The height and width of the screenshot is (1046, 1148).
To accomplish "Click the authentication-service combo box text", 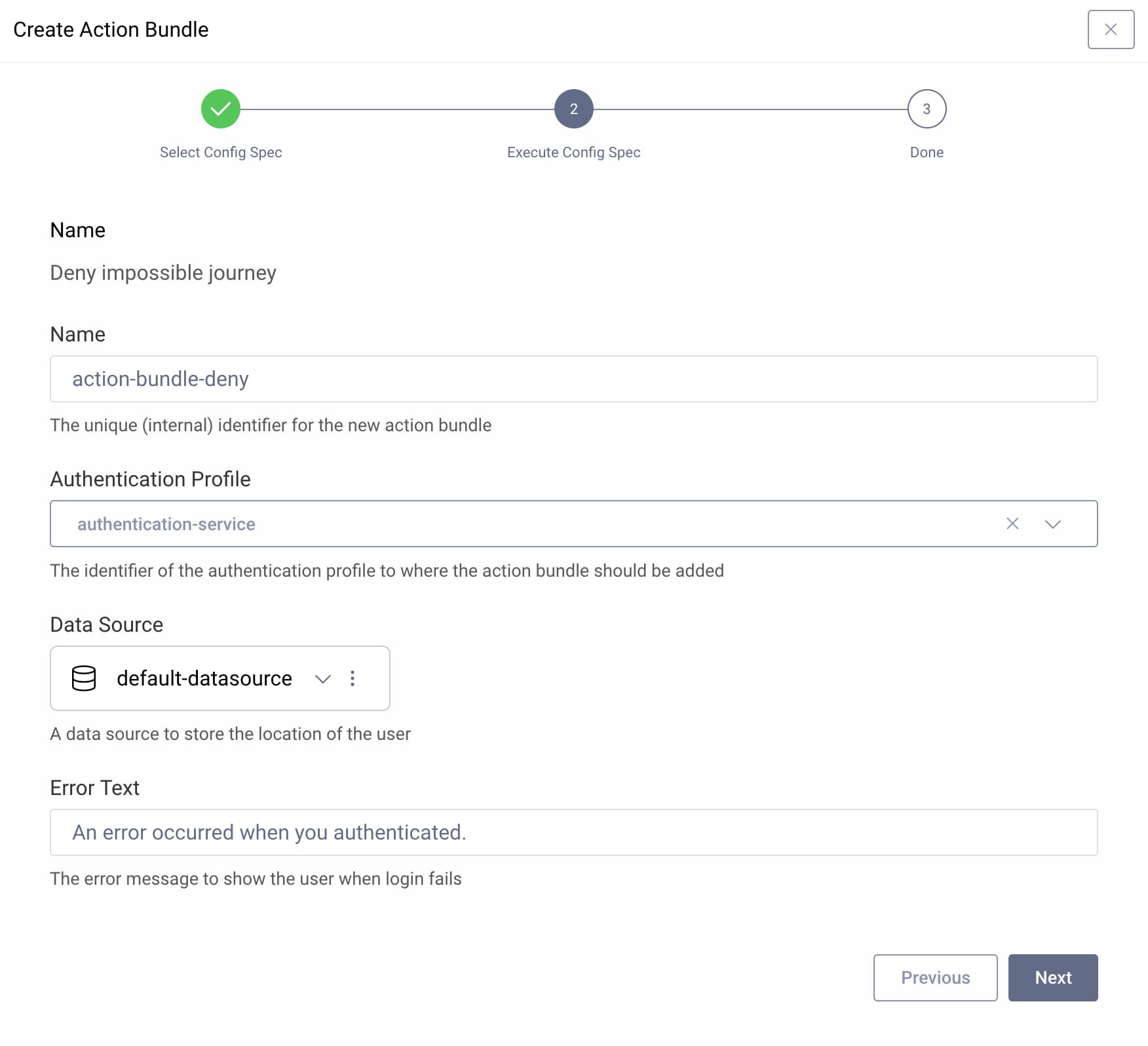I will click(166, 524).
